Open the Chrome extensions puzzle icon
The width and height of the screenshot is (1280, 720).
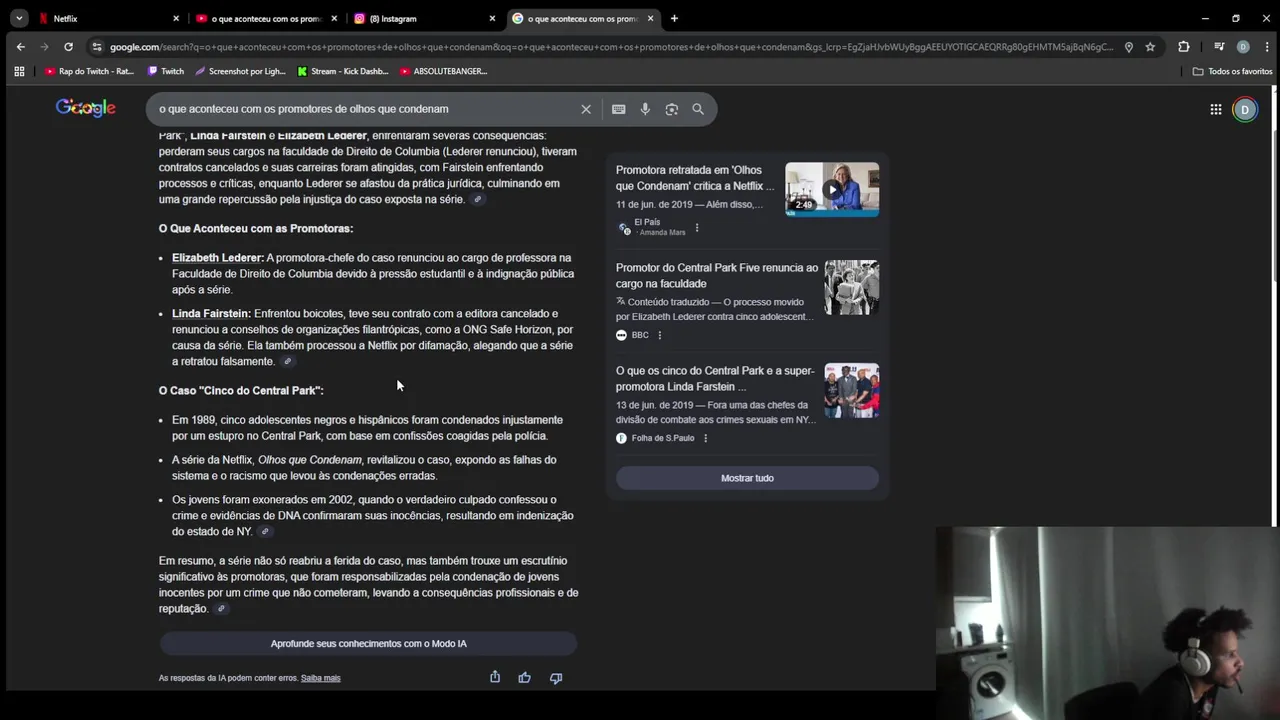point(1184,47)
